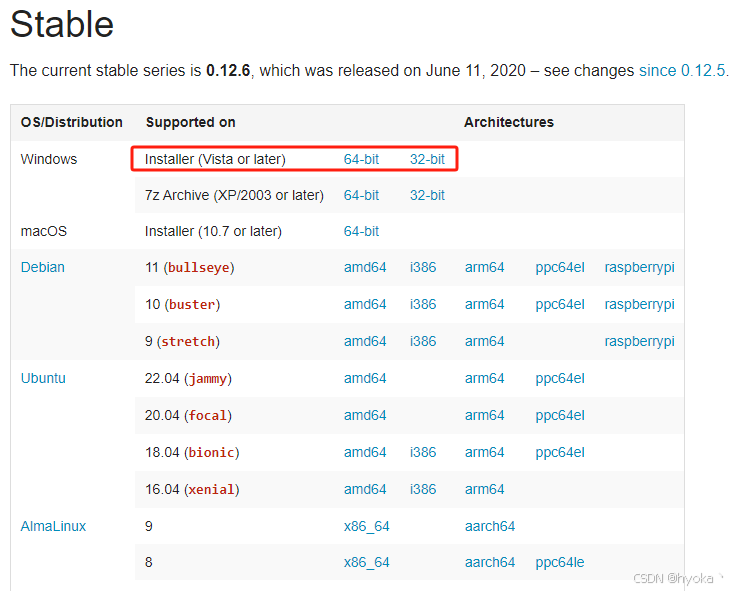This screenshot has width=739, height=591.
Task: Click the '11 (bullseye)' cell text
Action: click(x=189, y=268)
